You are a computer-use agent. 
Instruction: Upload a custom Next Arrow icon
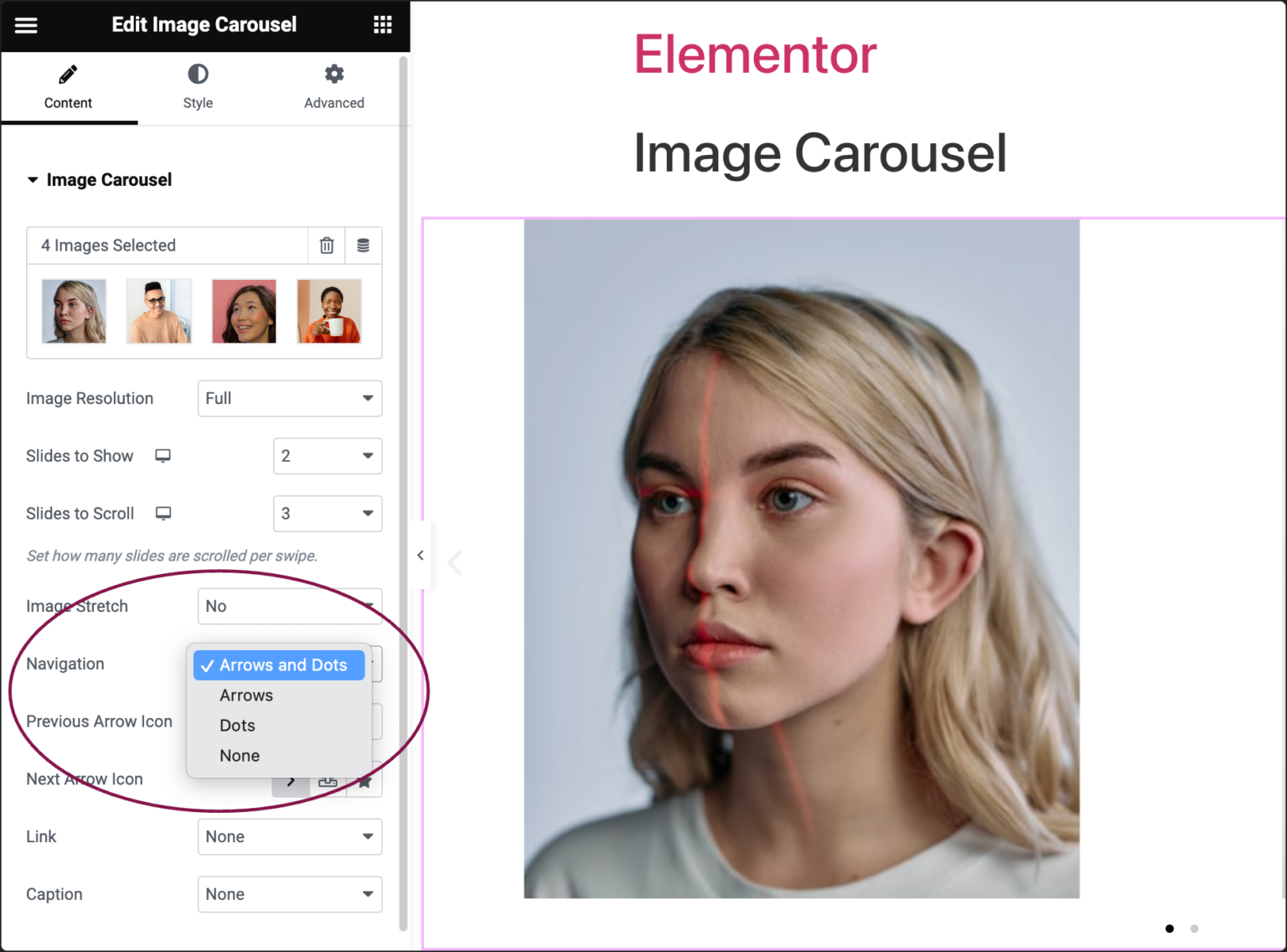pos(328,779)
